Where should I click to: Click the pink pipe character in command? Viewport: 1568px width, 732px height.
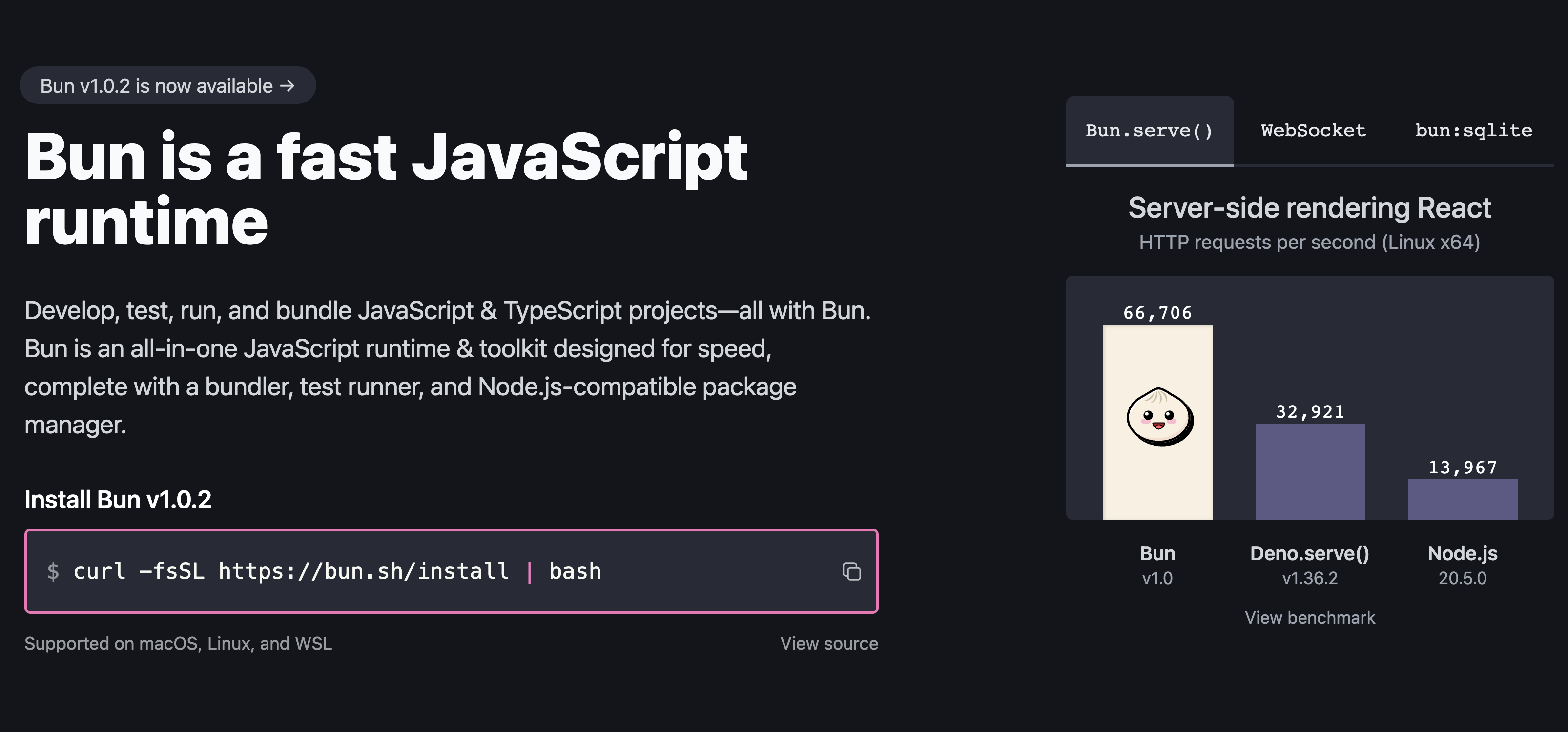point(529,571)
